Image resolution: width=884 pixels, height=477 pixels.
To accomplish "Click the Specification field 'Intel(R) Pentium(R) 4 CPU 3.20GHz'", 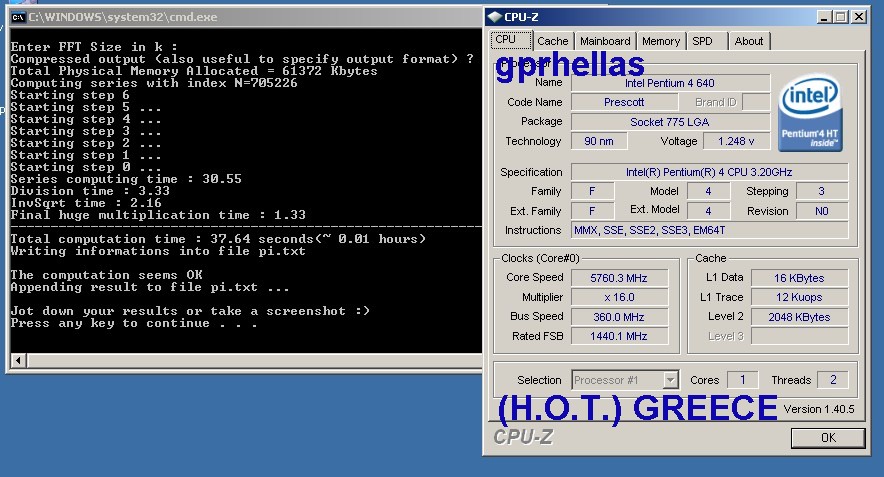I will (x=709, y=172).
